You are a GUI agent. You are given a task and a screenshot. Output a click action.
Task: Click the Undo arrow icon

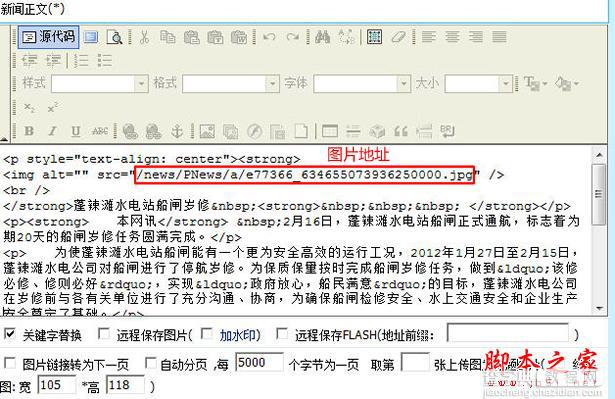pos(269,37)
